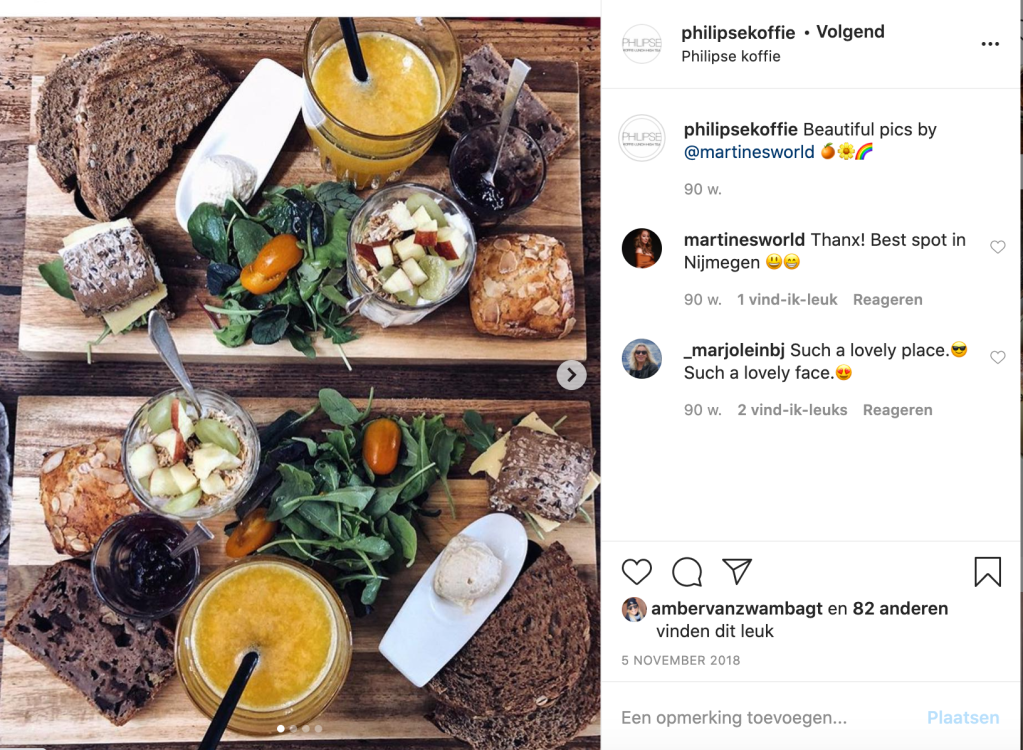This screenshot has width=1023, height=750.
Task: Reply to martinesworld with Reageren
Action: click(x=887, y=299)
